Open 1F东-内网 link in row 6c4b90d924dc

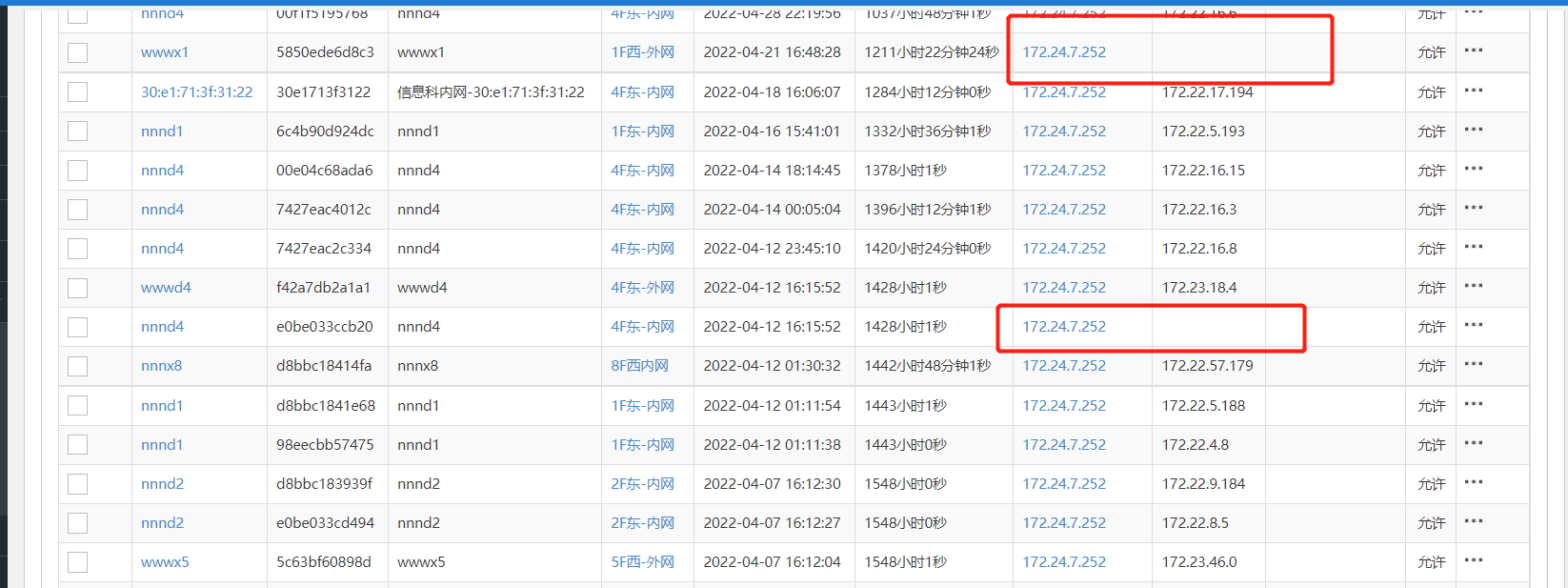point(643,132)
